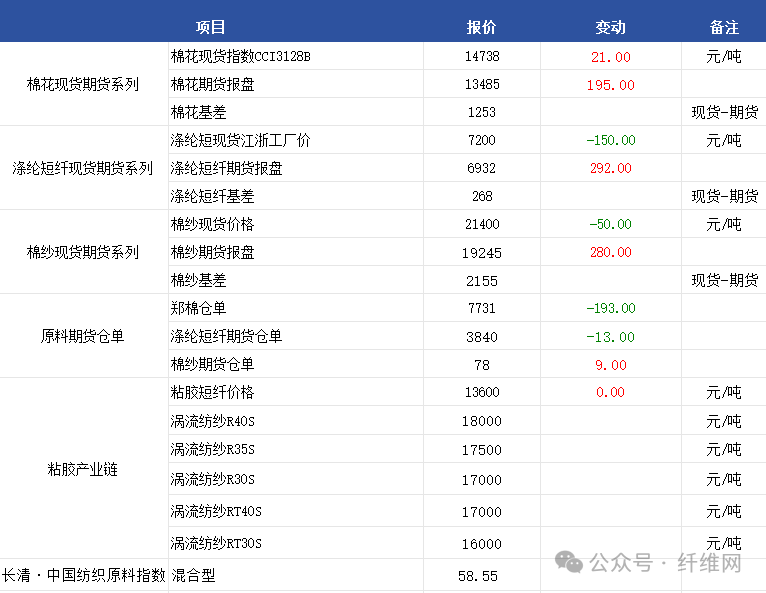Select the 棉花现货期货系列 category cell
Viewport: 766px width, 593px height.
[83, 84]
